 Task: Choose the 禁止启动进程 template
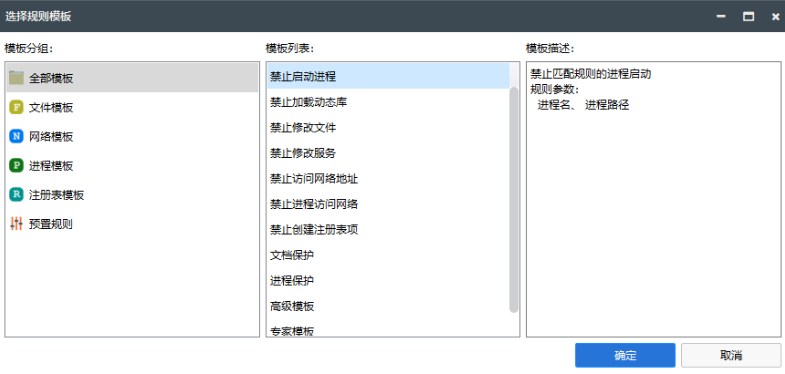pyautogui.click(x=388, y=77)
